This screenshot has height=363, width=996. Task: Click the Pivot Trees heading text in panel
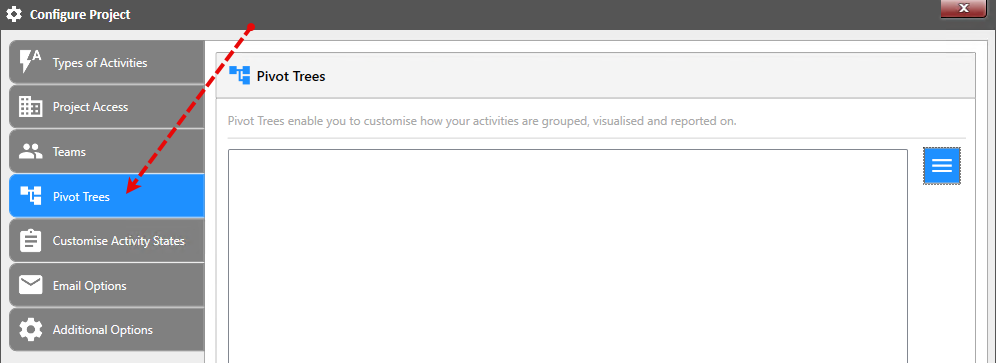point(291,76)
